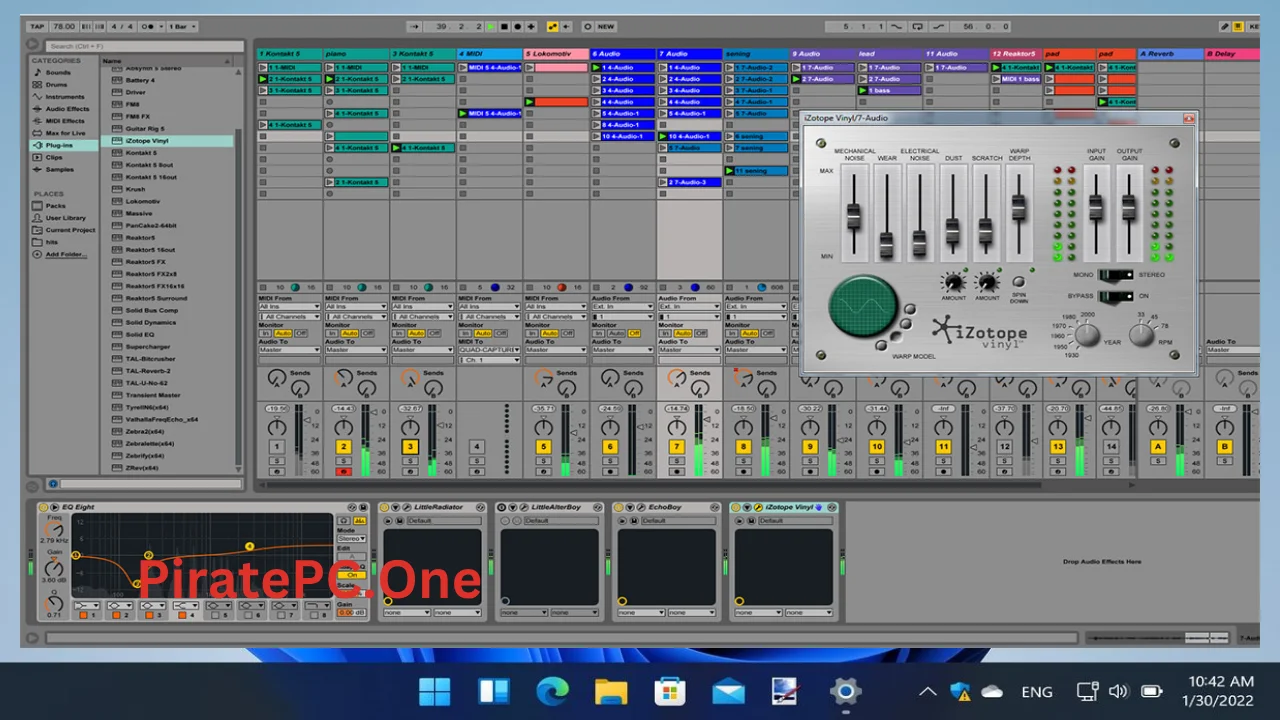Click the Arrangement Record button in transport
Viewport: 1280px width, 720px height.
point(518,26)
